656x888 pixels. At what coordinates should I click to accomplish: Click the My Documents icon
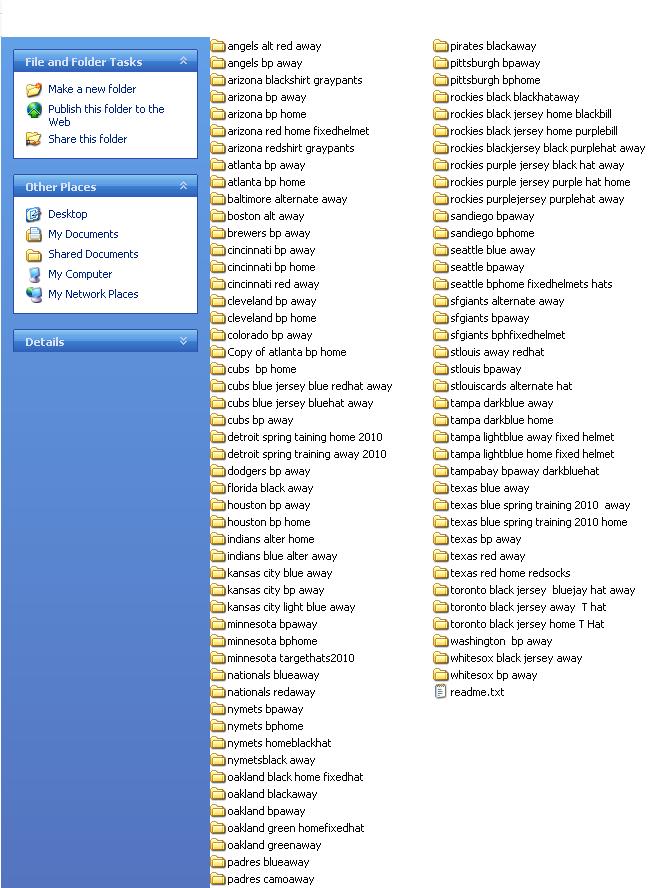point(34,234)
